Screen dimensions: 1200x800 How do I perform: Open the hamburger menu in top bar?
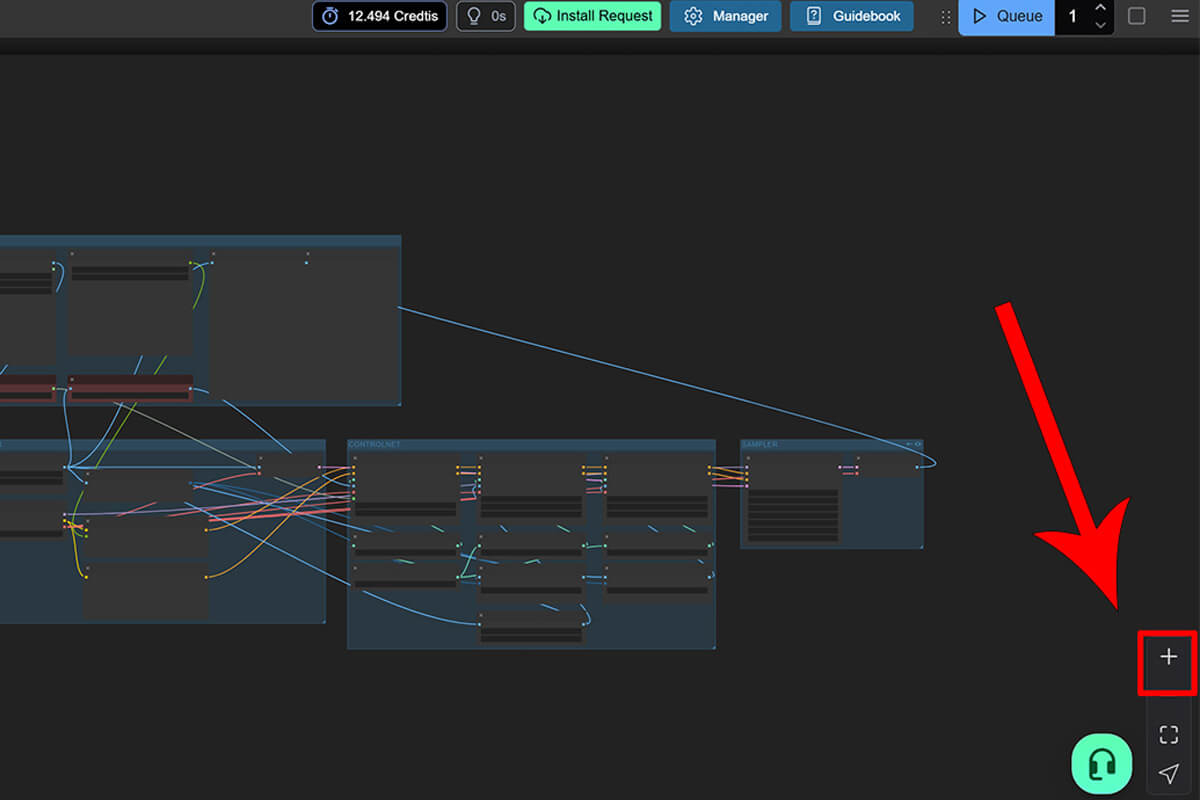(1180, 16)
